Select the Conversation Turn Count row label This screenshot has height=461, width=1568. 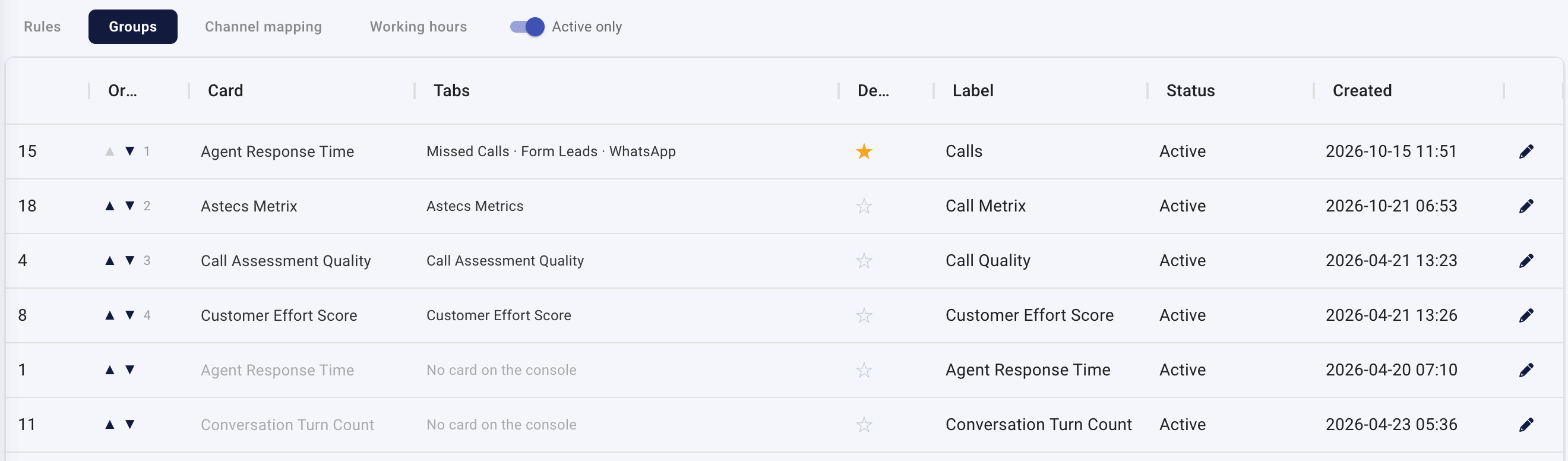tap(1039, 425)
